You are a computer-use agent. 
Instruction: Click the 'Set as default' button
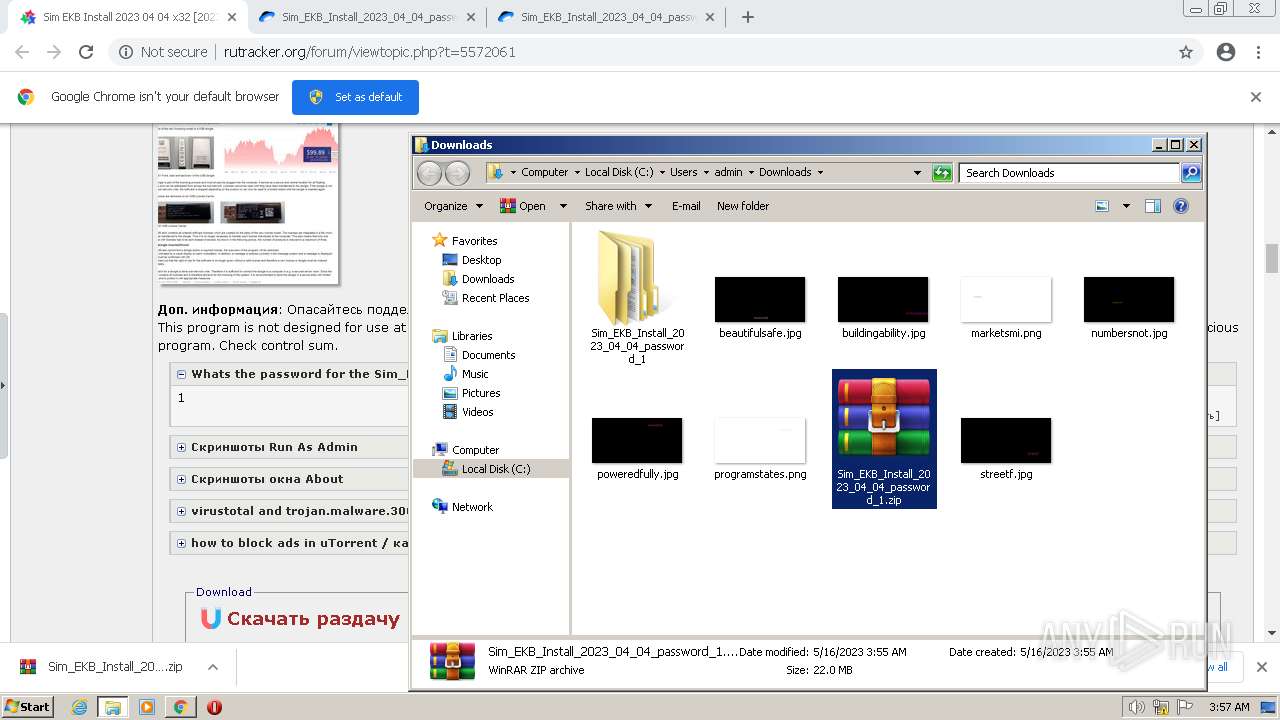[x=355, y=97]
